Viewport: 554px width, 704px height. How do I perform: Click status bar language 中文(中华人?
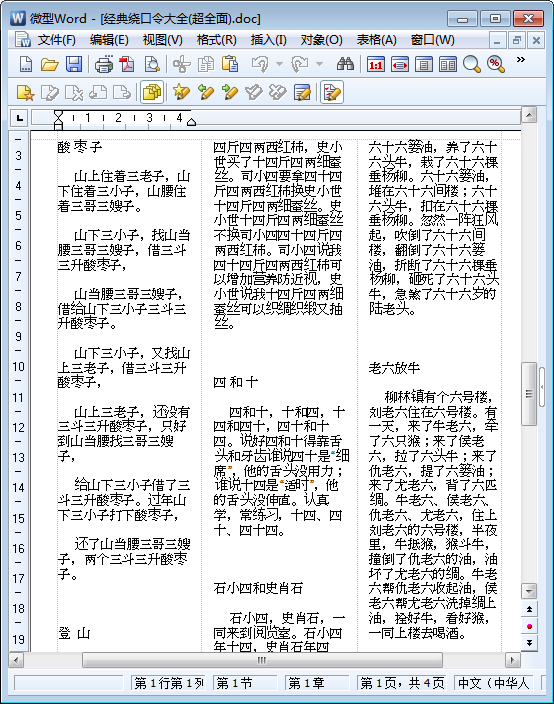click(494, 683)
